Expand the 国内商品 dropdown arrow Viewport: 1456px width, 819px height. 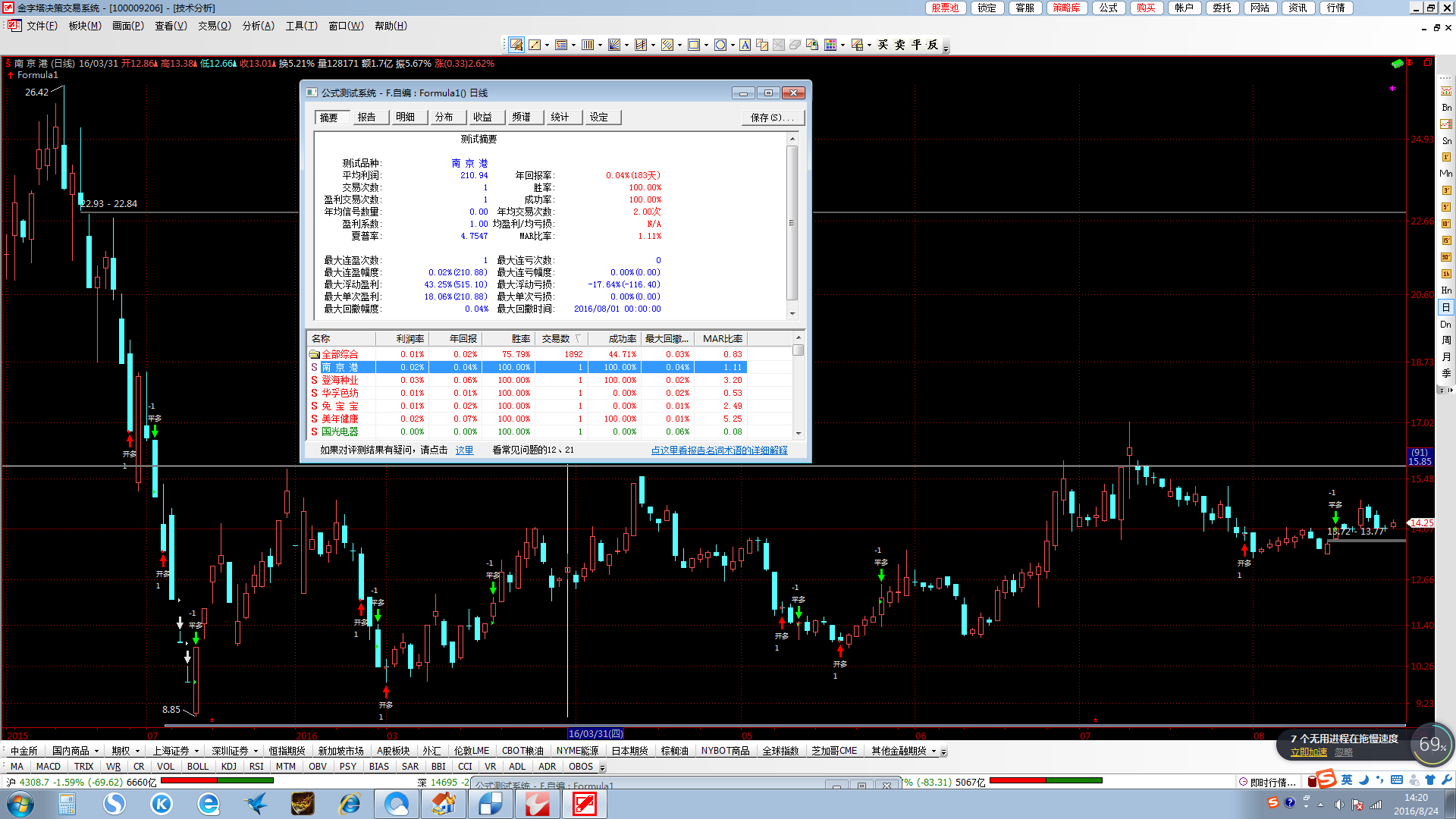click(96, 752)
